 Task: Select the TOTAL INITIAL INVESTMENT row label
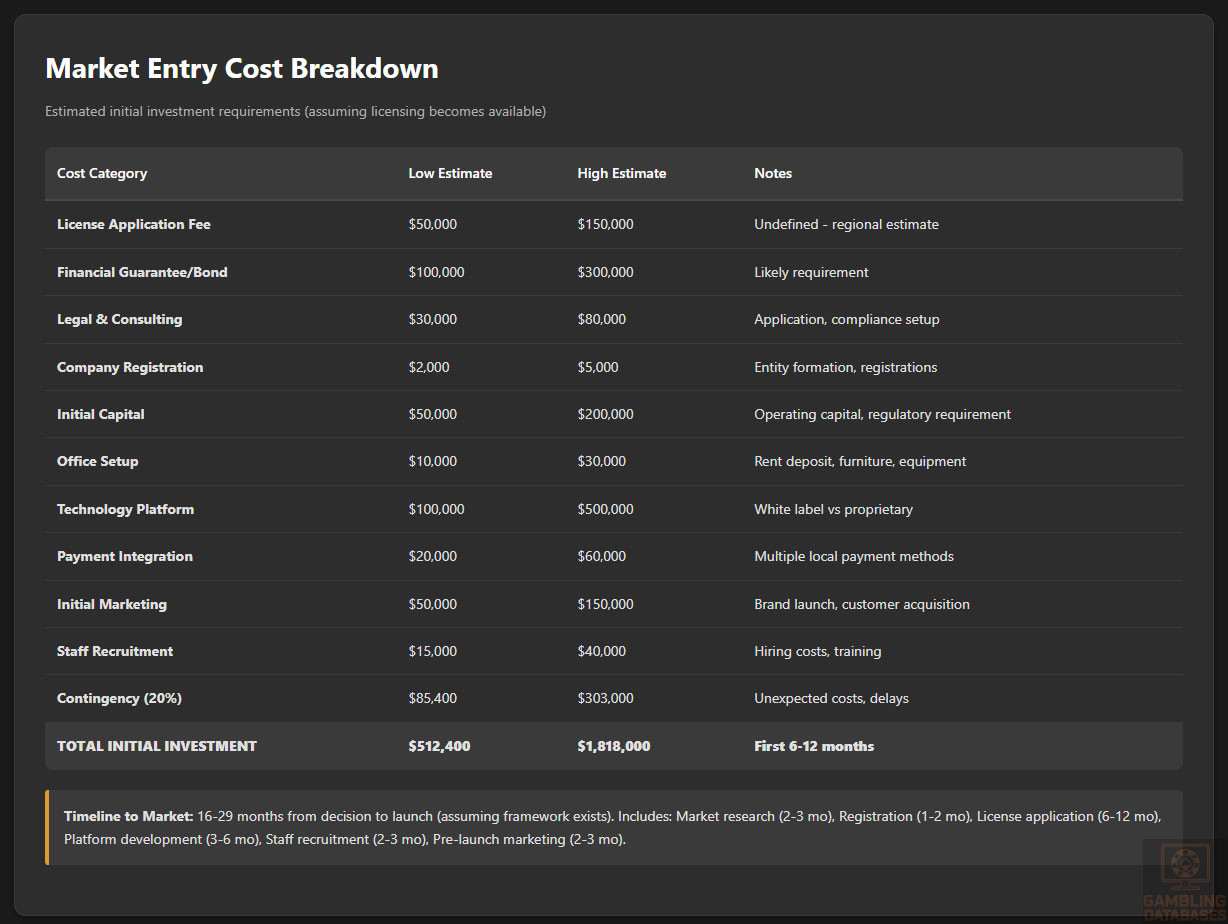(x=157, y=746)
